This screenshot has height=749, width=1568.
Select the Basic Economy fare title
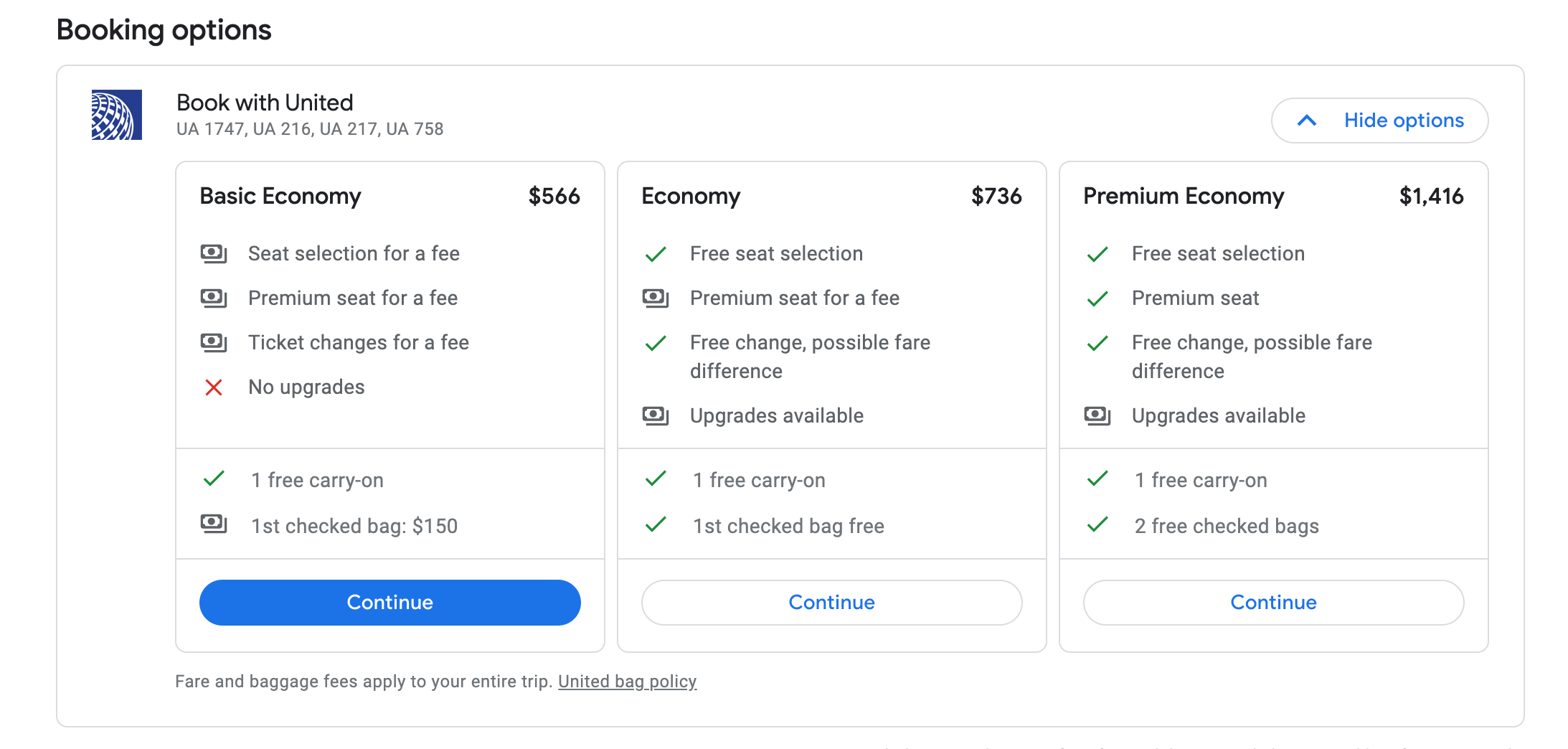(280, 197)
